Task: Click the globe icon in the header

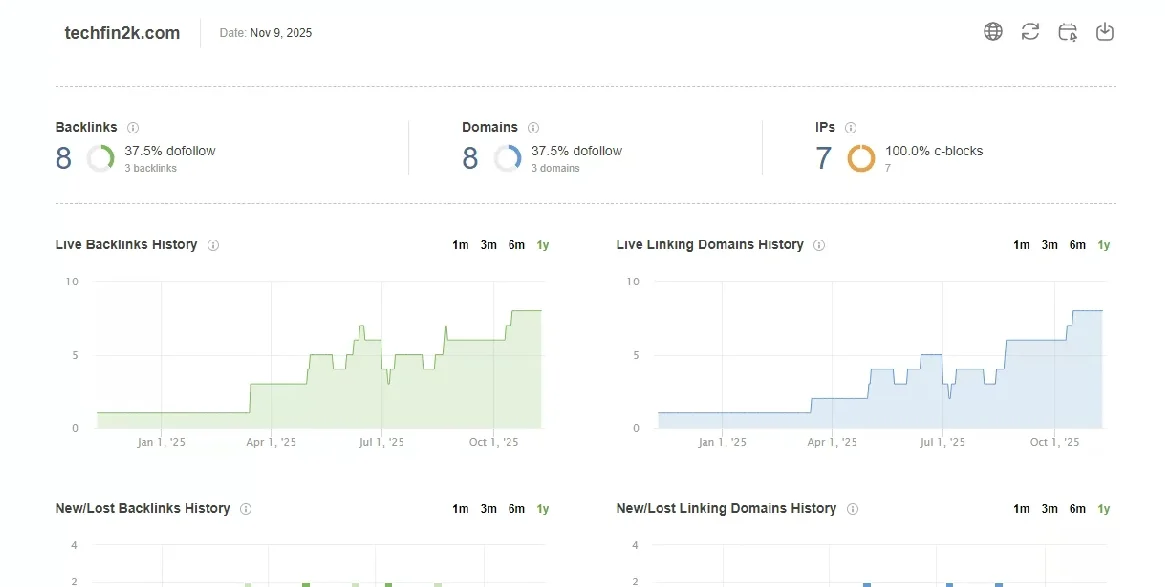Action: 993,31
